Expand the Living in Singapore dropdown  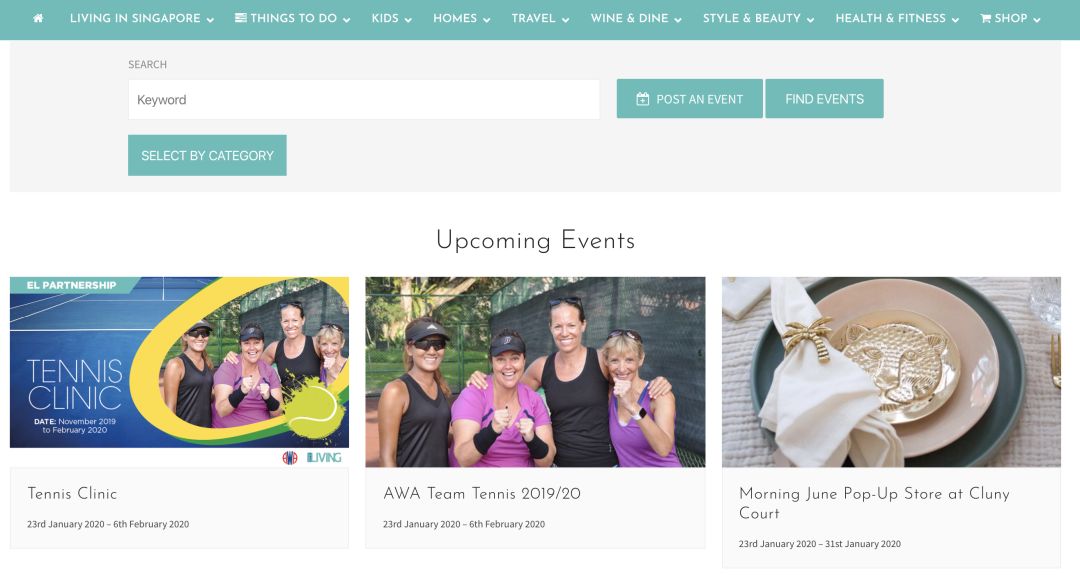tap(142, 19)
